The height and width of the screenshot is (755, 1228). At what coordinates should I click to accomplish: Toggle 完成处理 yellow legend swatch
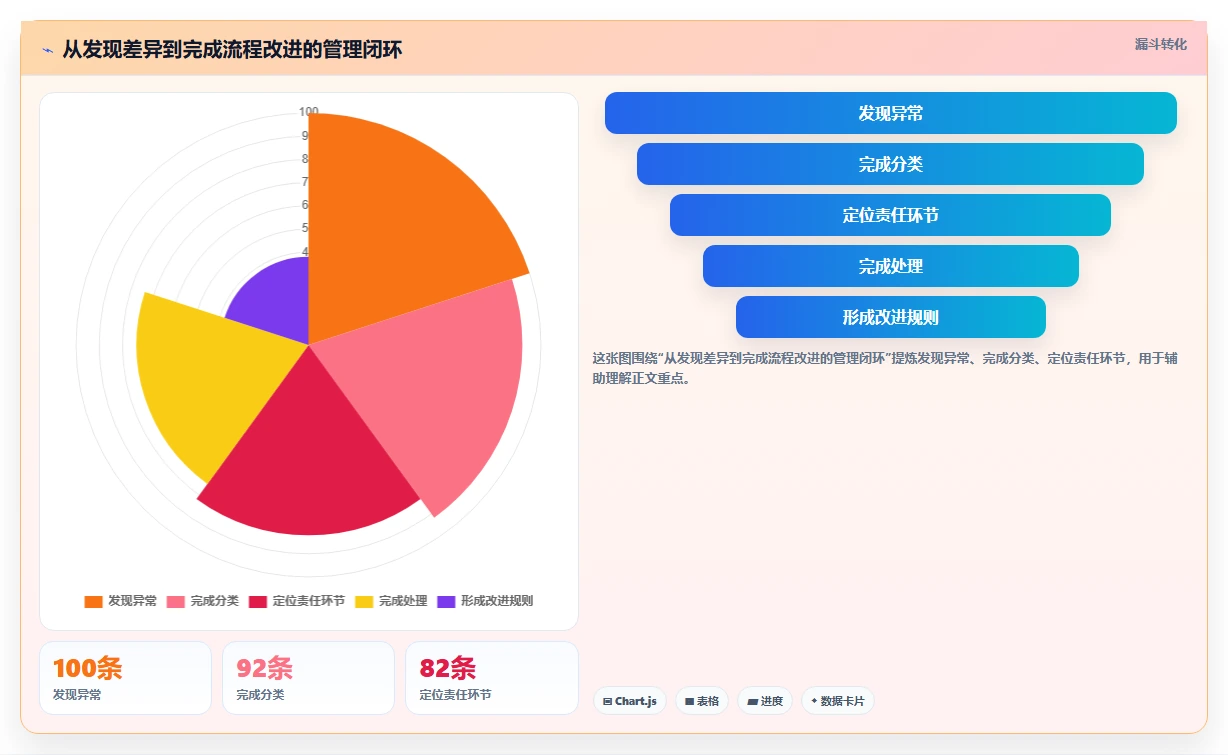(364, 601)
